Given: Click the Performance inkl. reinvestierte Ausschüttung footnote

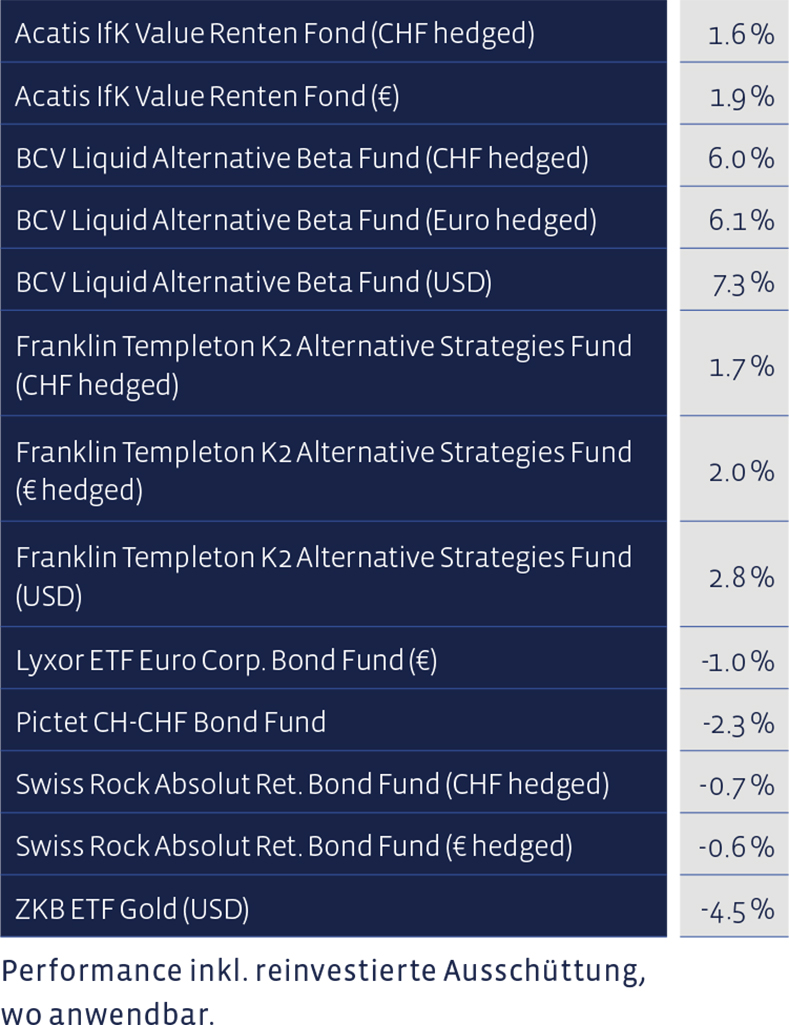Looking at the screenshot, I should tap(324, 991).
